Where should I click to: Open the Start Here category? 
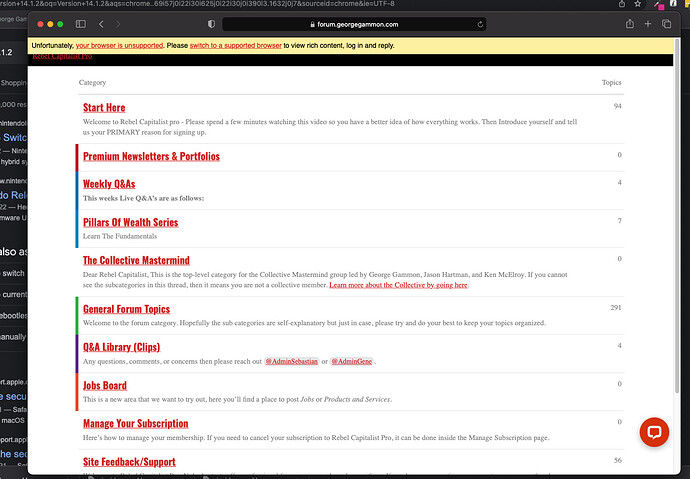(104, 108)
